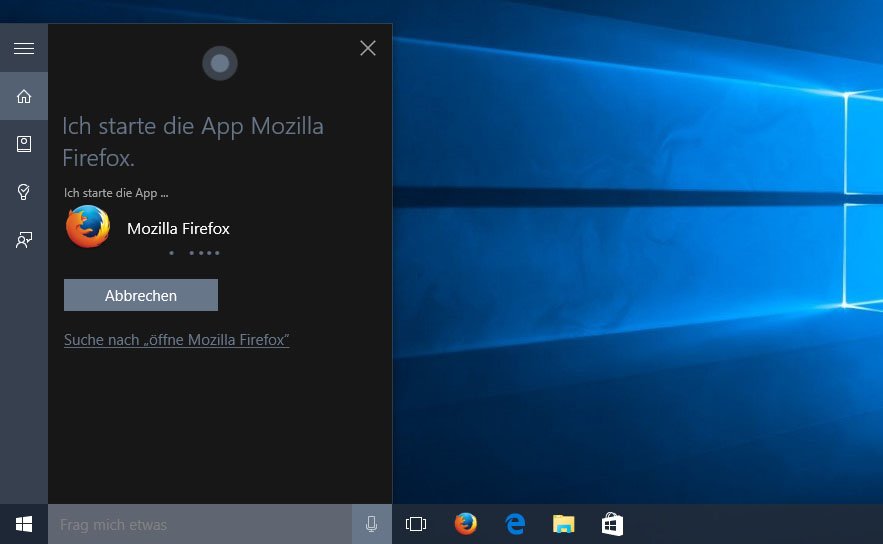This screenshot has width=883, height=544.
Task: Activate the microphone icon in search box
Action: click(371, 524)
